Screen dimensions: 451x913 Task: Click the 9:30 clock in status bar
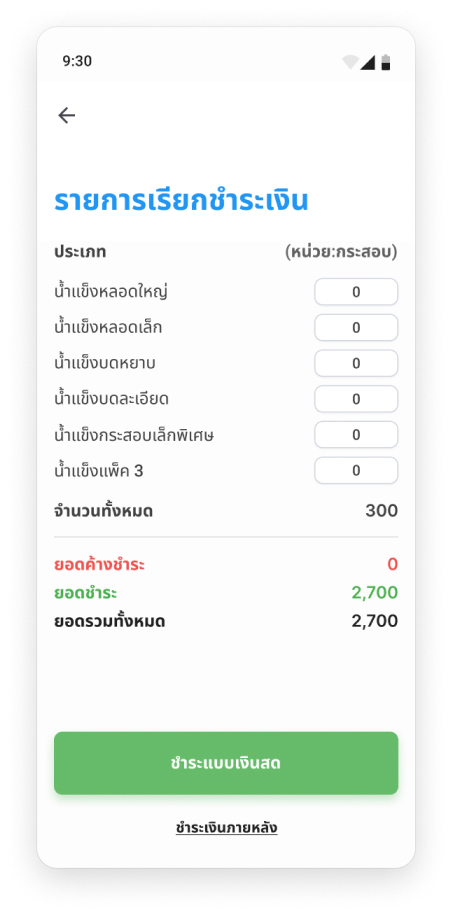click(77, 61)
